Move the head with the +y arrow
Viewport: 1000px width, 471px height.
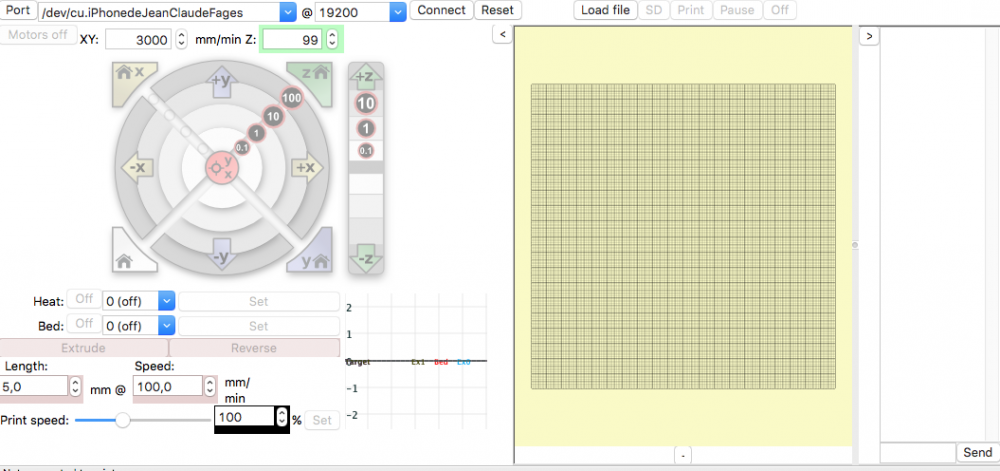click(221, 83)
